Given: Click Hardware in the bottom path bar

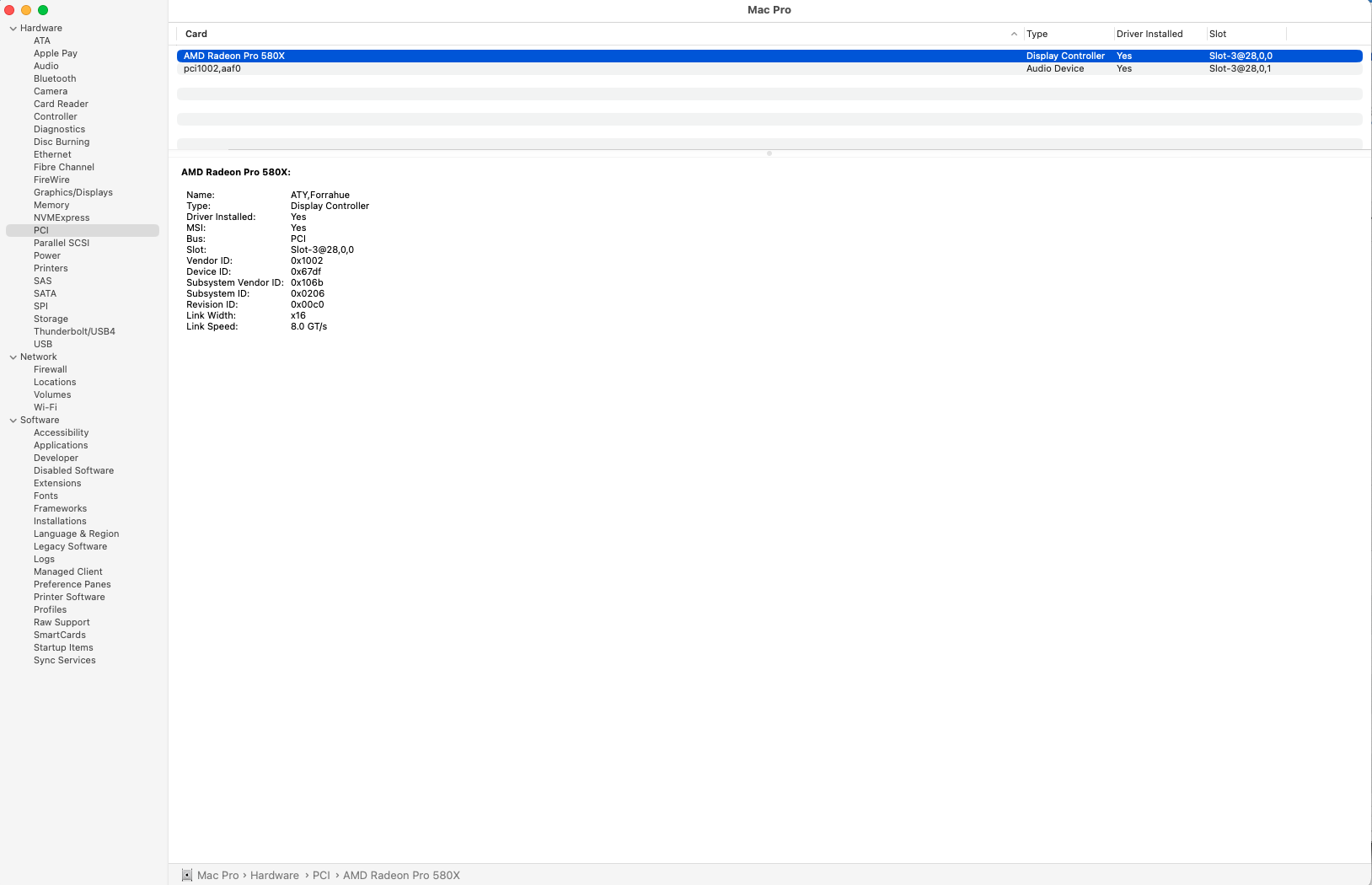Looking at the screenshot, I should click(275, 876).
